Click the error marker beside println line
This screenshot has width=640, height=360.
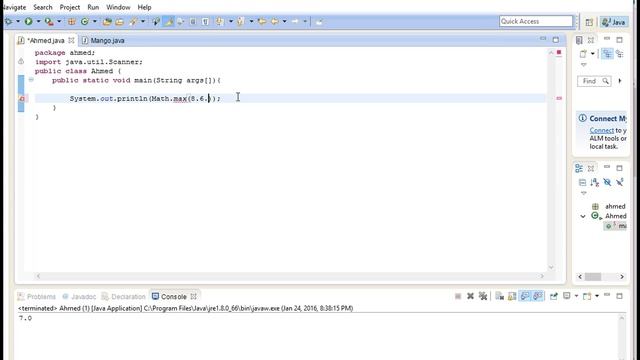[x=22, y=98]
